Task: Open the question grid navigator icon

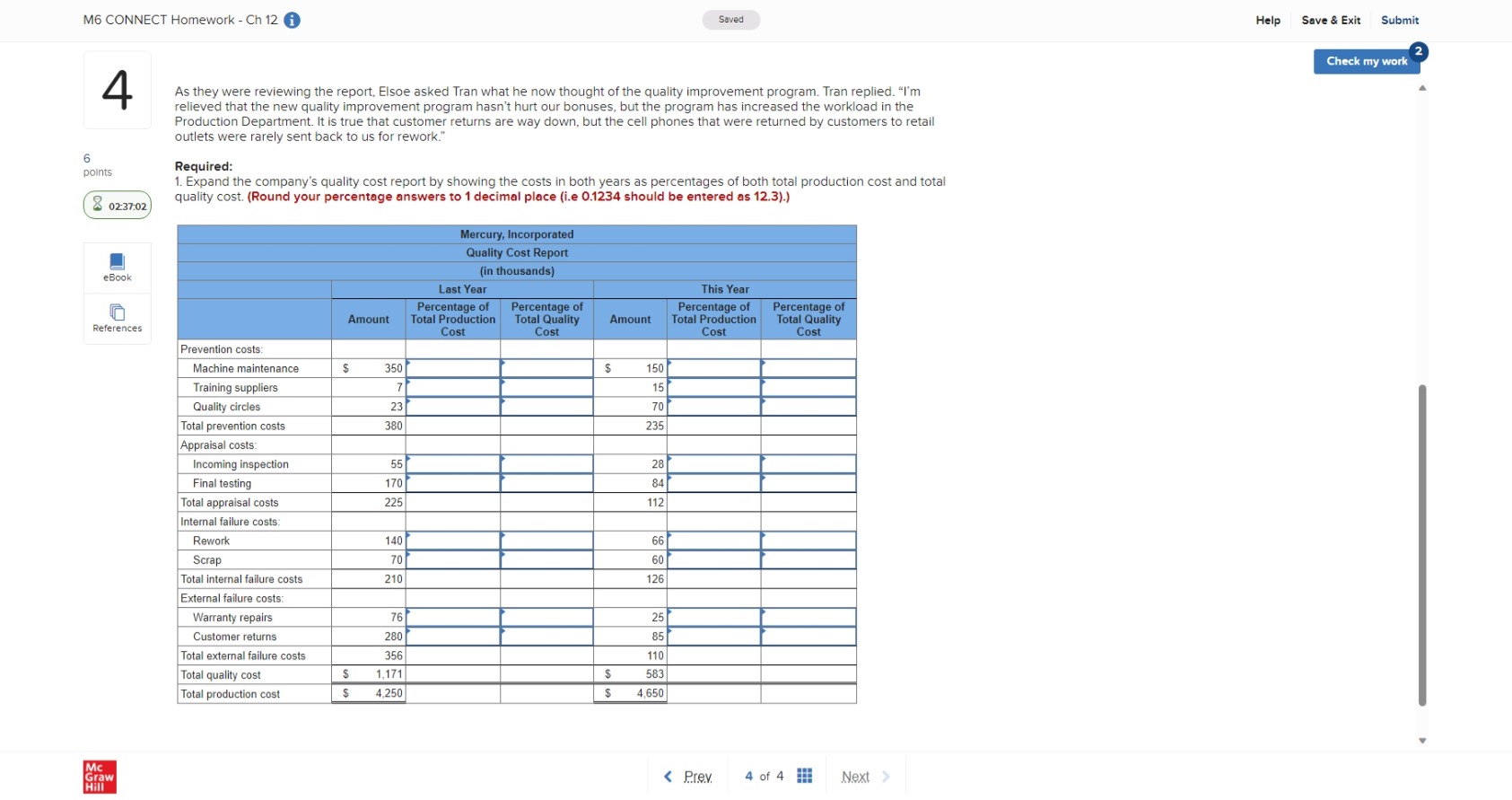Action: (804, 776)
